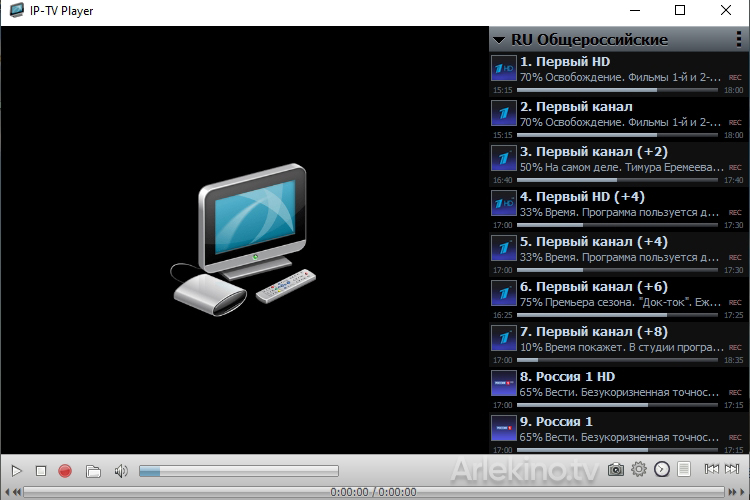The width and height of the screenshot is (750, 500).
Task: Click the Первый канал (+8) channel logo
Action: pyautogui.click(x=504, y=338)
